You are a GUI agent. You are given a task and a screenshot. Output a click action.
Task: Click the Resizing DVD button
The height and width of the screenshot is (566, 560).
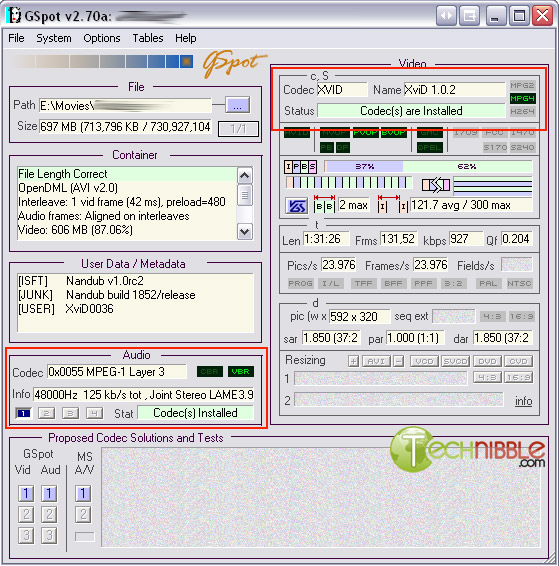[487, 361]
